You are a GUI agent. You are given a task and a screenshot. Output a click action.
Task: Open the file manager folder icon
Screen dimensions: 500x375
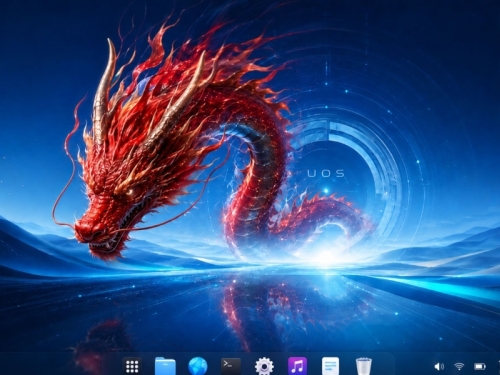[165, 366]
